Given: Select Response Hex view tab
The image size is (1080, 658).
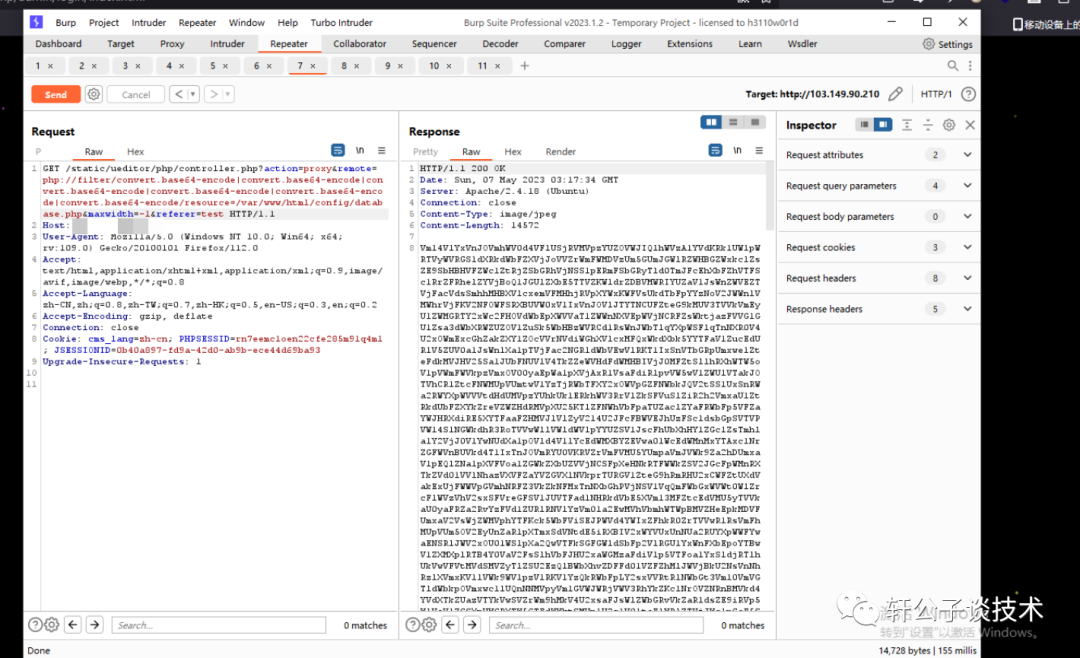Looking at the screenshot, I should [513, 152].
